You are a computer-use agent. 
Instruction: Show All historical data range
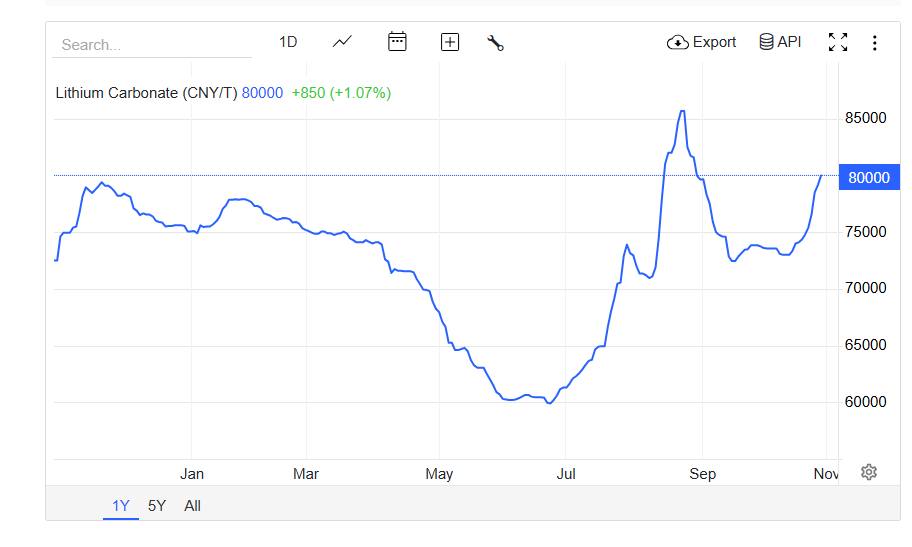(193, 506)
